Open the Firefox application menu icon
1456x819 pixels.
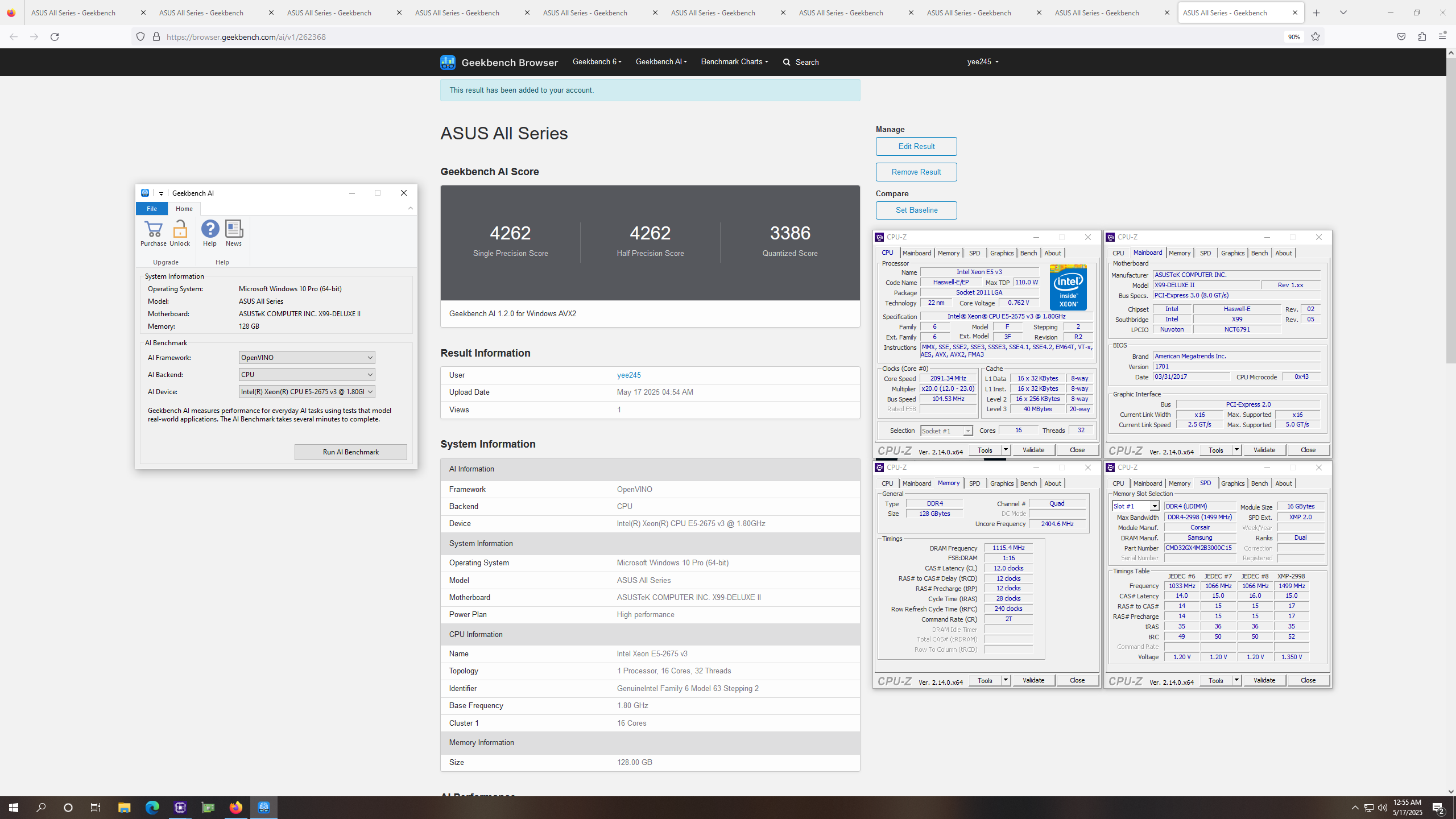(x=1442, y=36)
